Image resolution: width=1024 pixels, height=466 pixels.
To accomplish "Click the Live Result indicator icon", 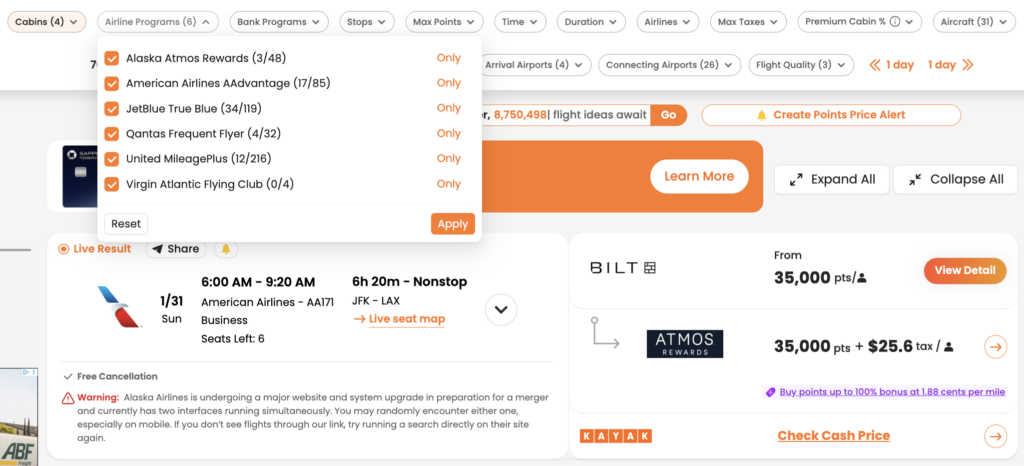I will pos(63,249).
